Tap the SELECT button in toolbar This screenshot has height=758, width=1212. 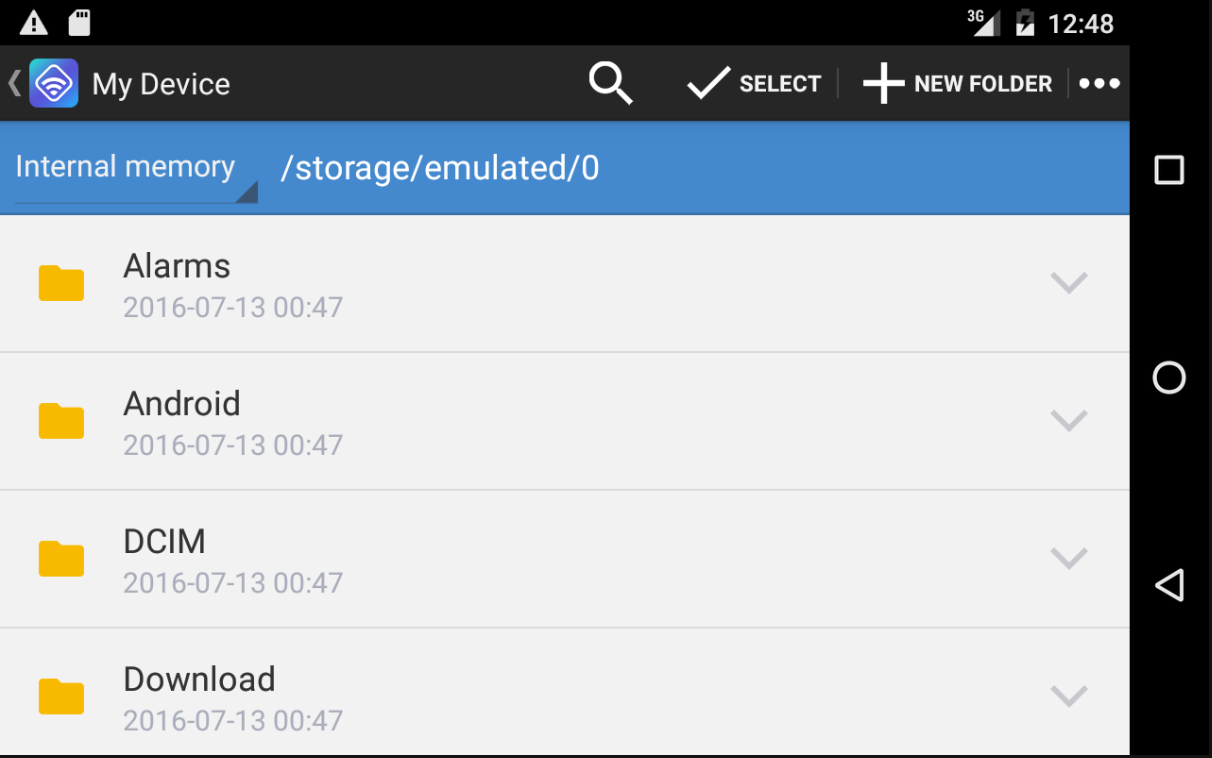point(754,84)
